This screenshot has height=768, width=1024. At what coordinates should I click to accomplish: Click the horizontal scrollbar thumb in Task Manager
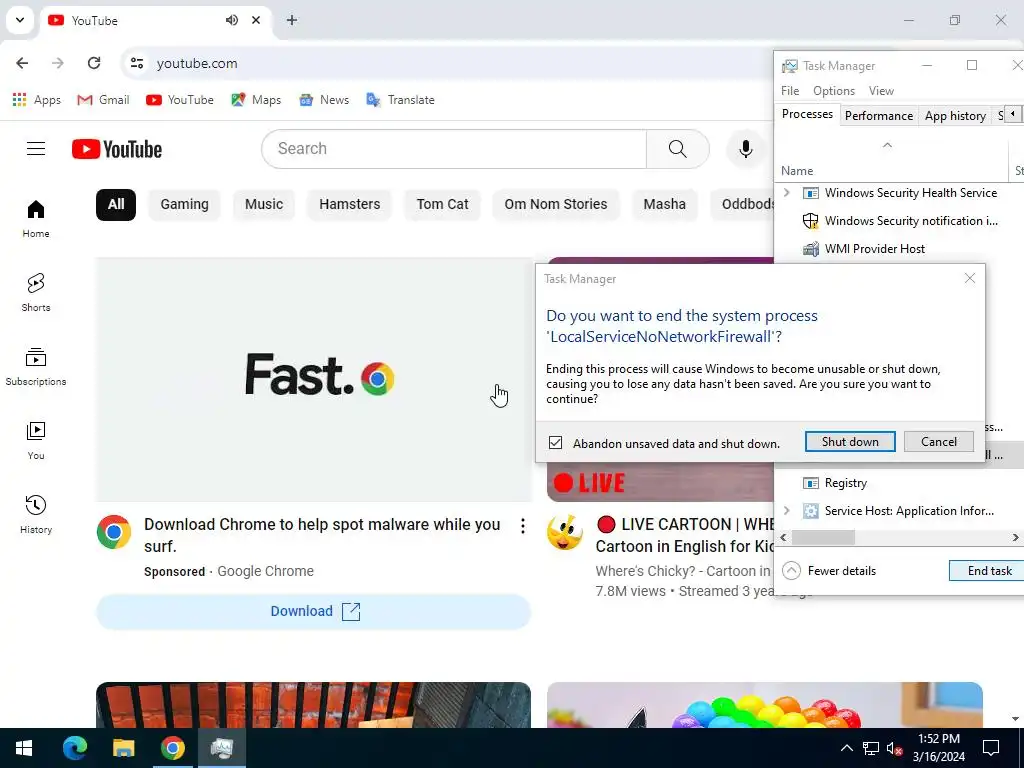click(823, 537)
